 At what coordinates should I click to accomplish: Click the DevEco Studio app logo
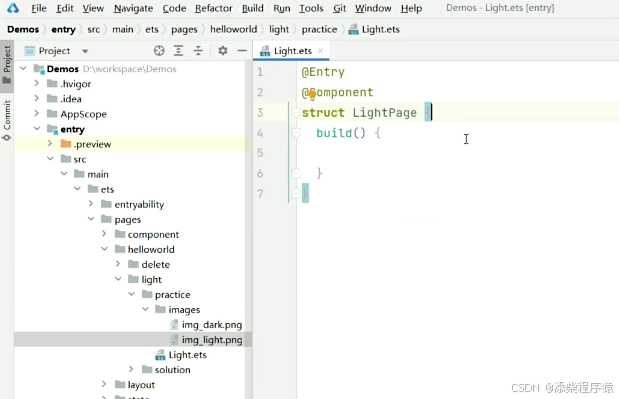13,8
